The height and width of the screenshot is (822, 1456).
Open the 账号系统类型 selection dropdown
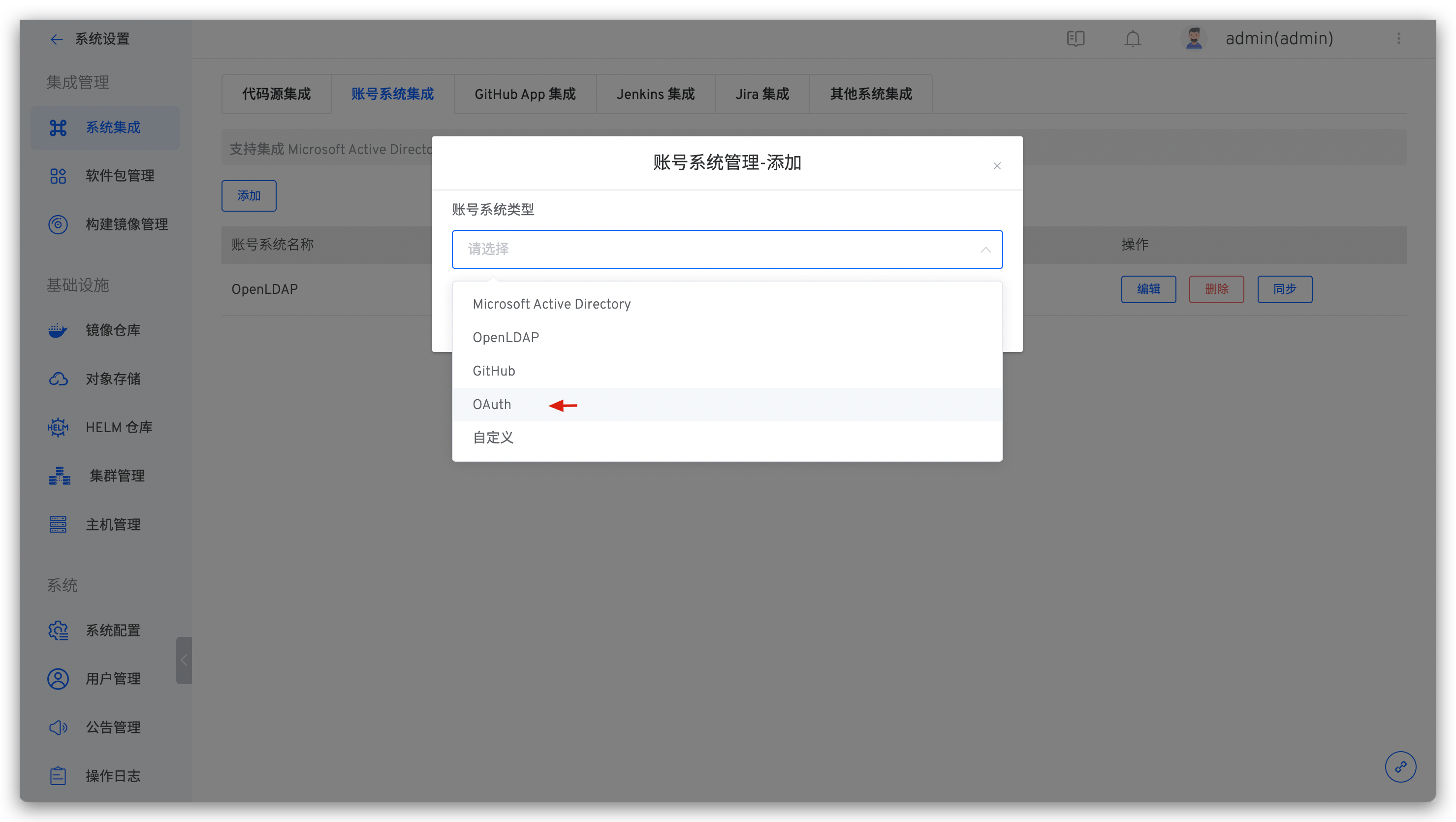point(727,249)
